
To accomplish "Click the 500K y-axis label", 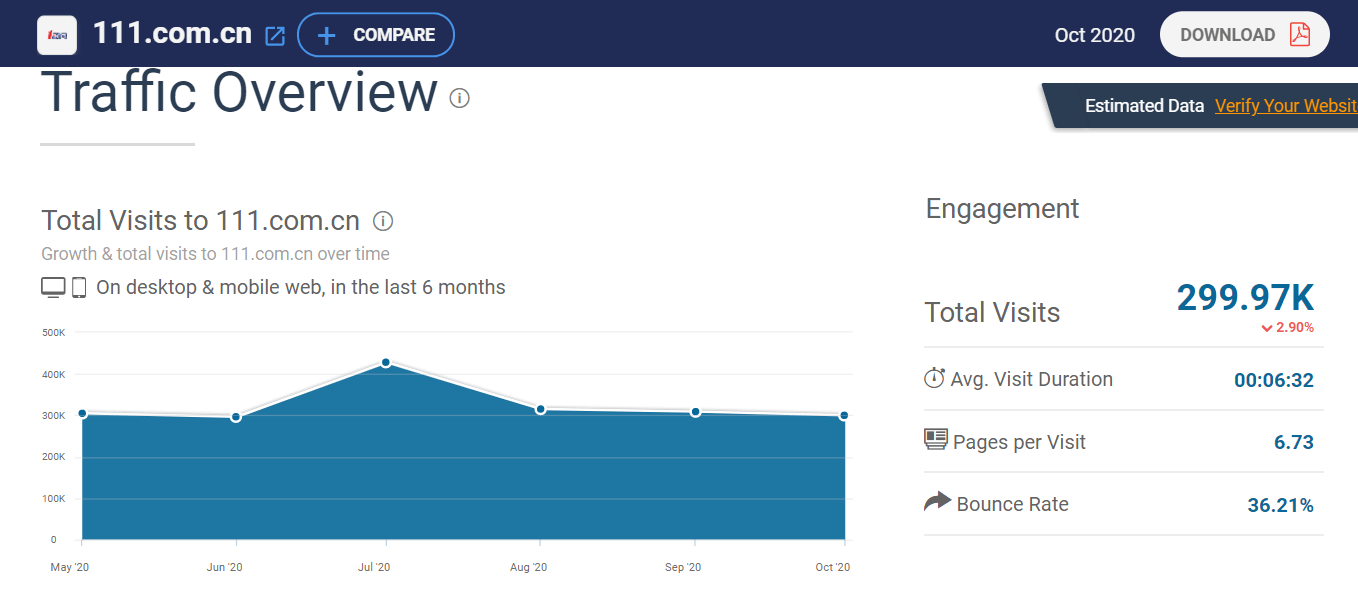I will click(x=53, y=332).
